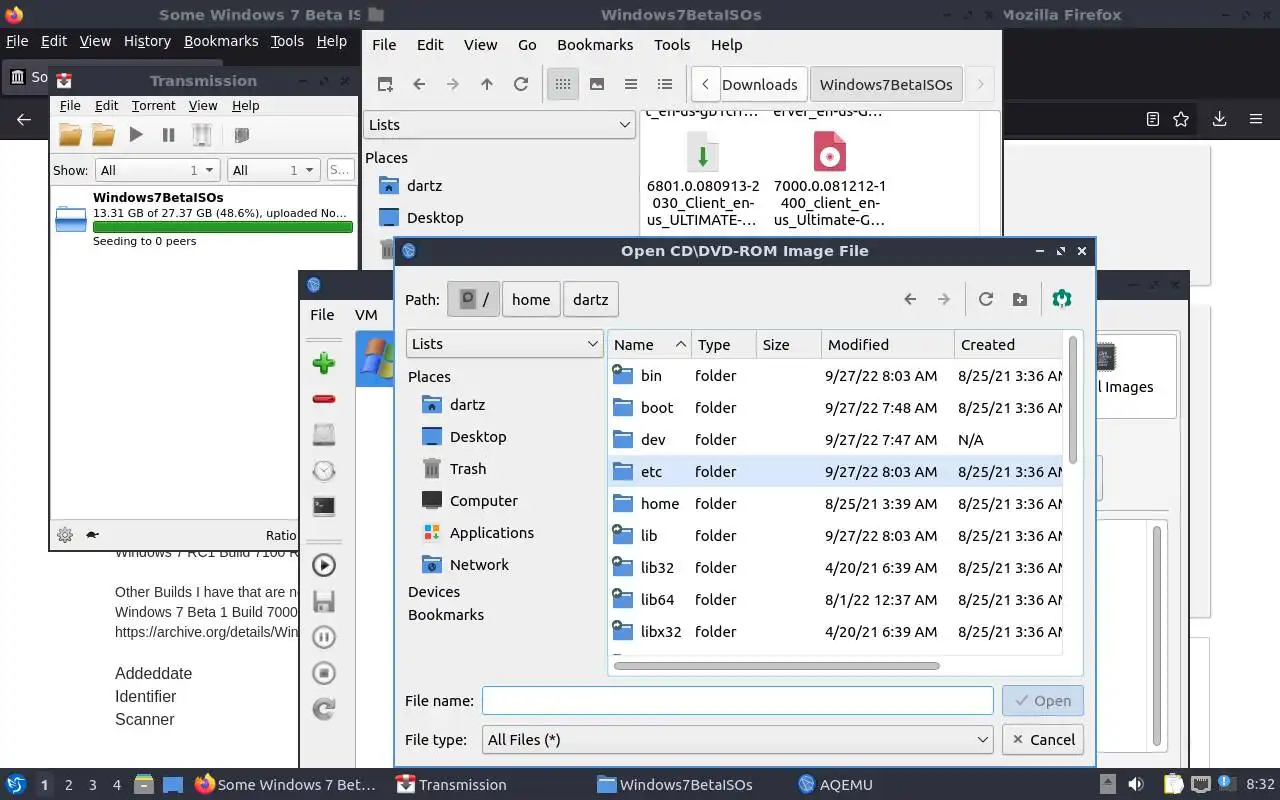Click the vertical scrollbar in the dialog file list
This screenshot has height=800, width=1280.
tap(1072, 400)
